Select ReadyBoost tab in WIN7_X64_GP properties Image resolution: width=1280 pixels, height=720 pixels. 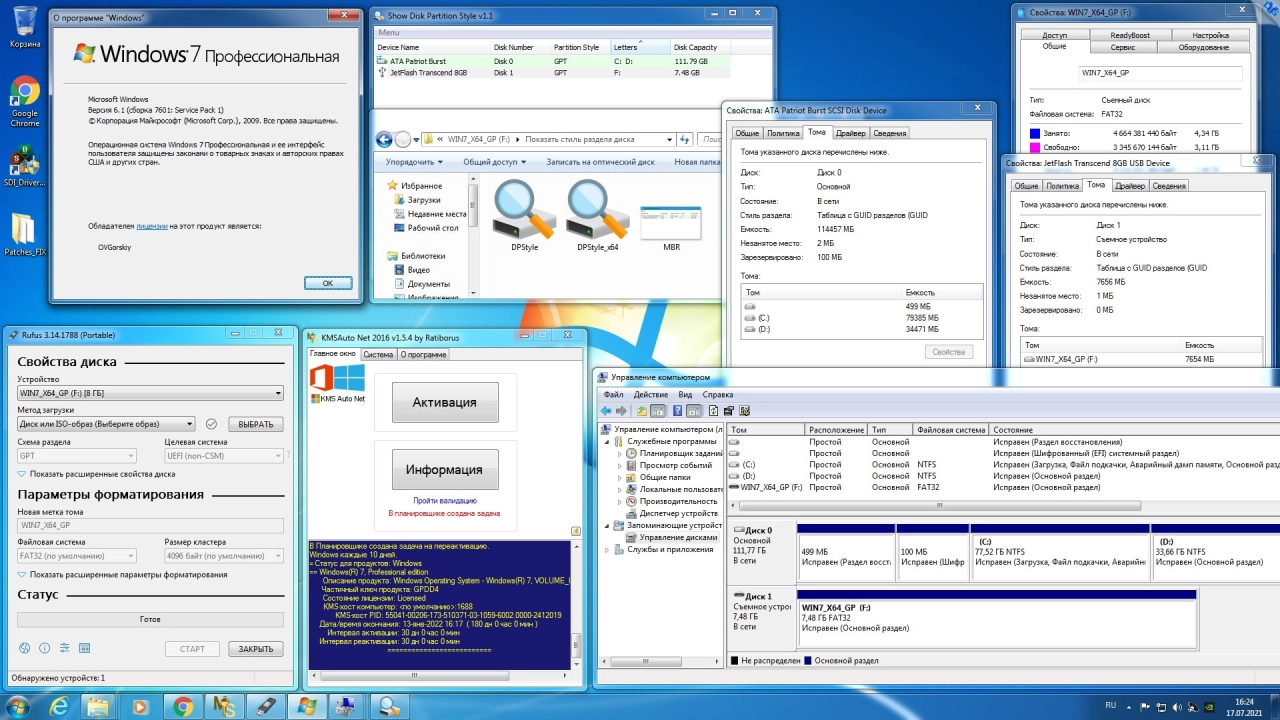(1132, 35)
